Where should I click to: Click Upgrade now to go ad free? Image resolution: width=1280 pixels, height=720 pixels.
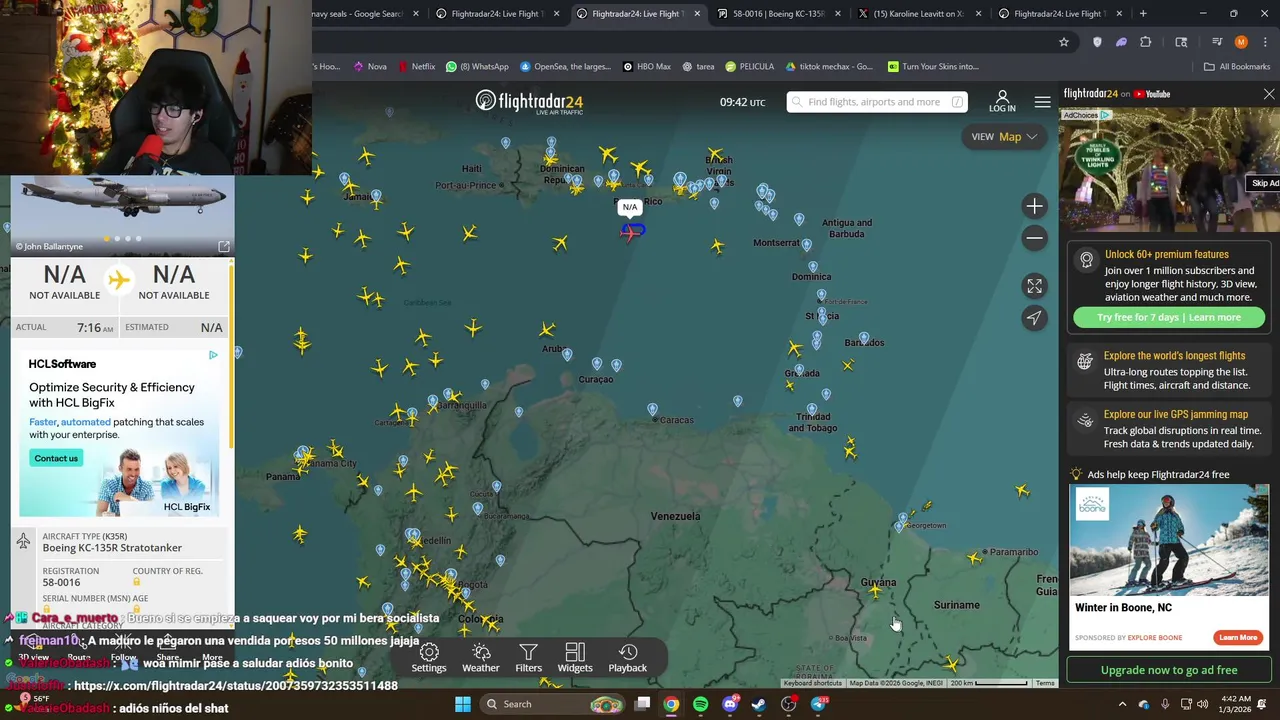pyautogui.click(x=1169, y=670)
